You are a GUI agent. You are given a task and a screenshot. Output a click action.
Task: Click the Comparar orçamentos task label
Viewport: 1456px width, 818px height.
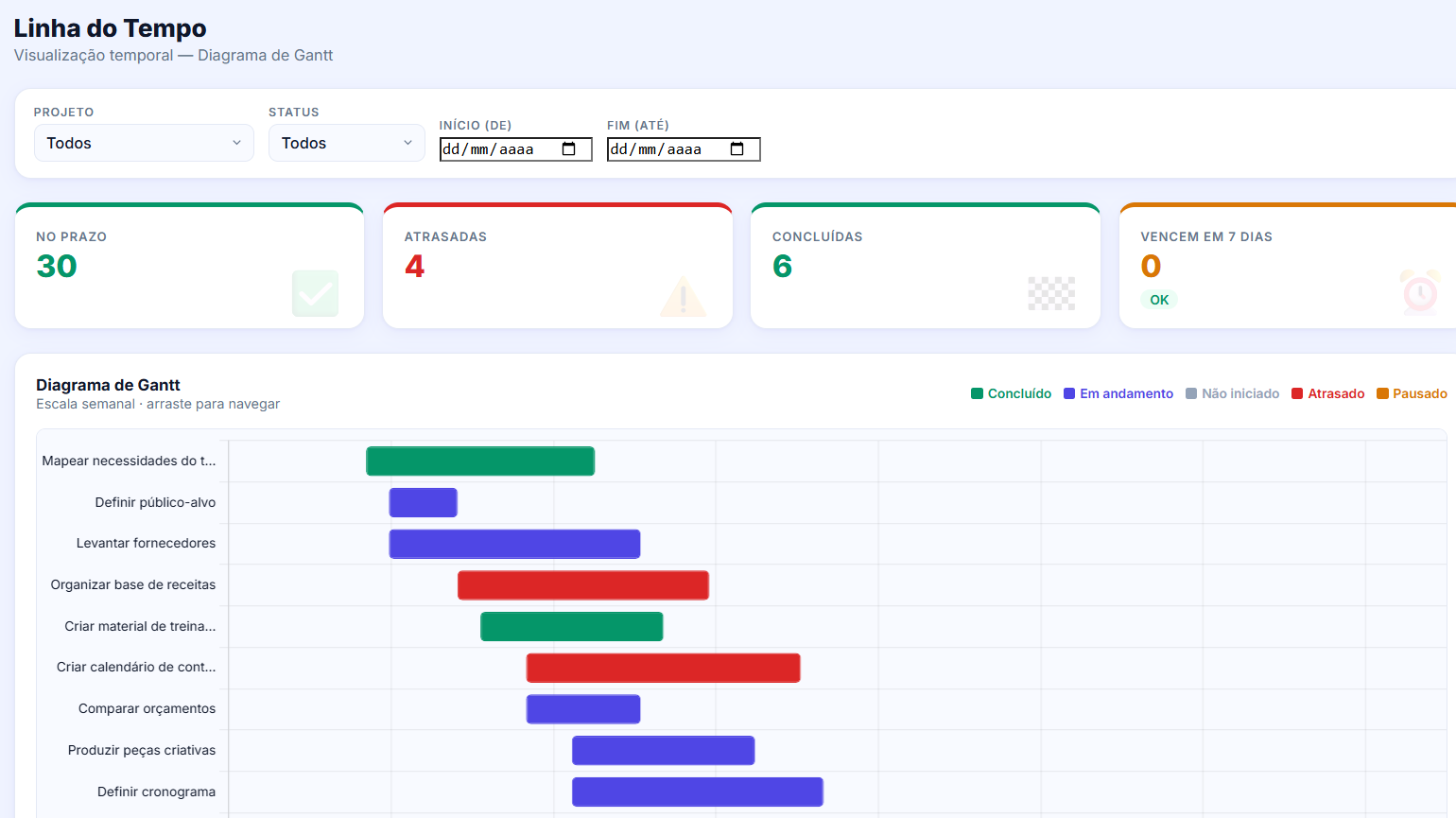click(x=147, y=708)
